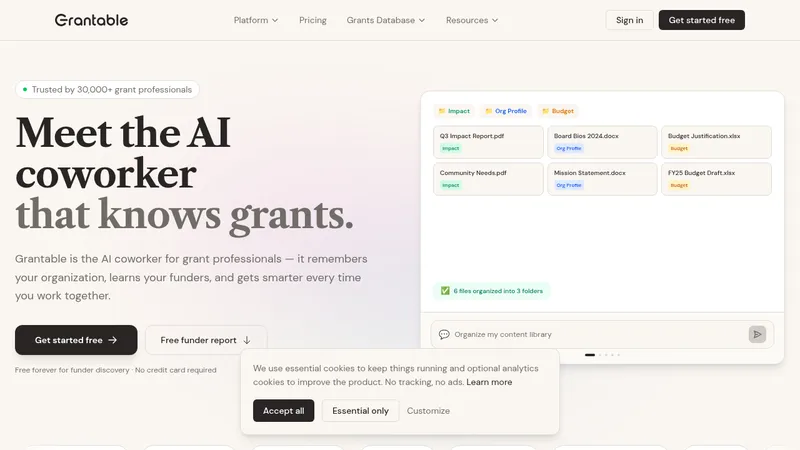Accept all cookies
800x450 pixels.
pos(283,411)
